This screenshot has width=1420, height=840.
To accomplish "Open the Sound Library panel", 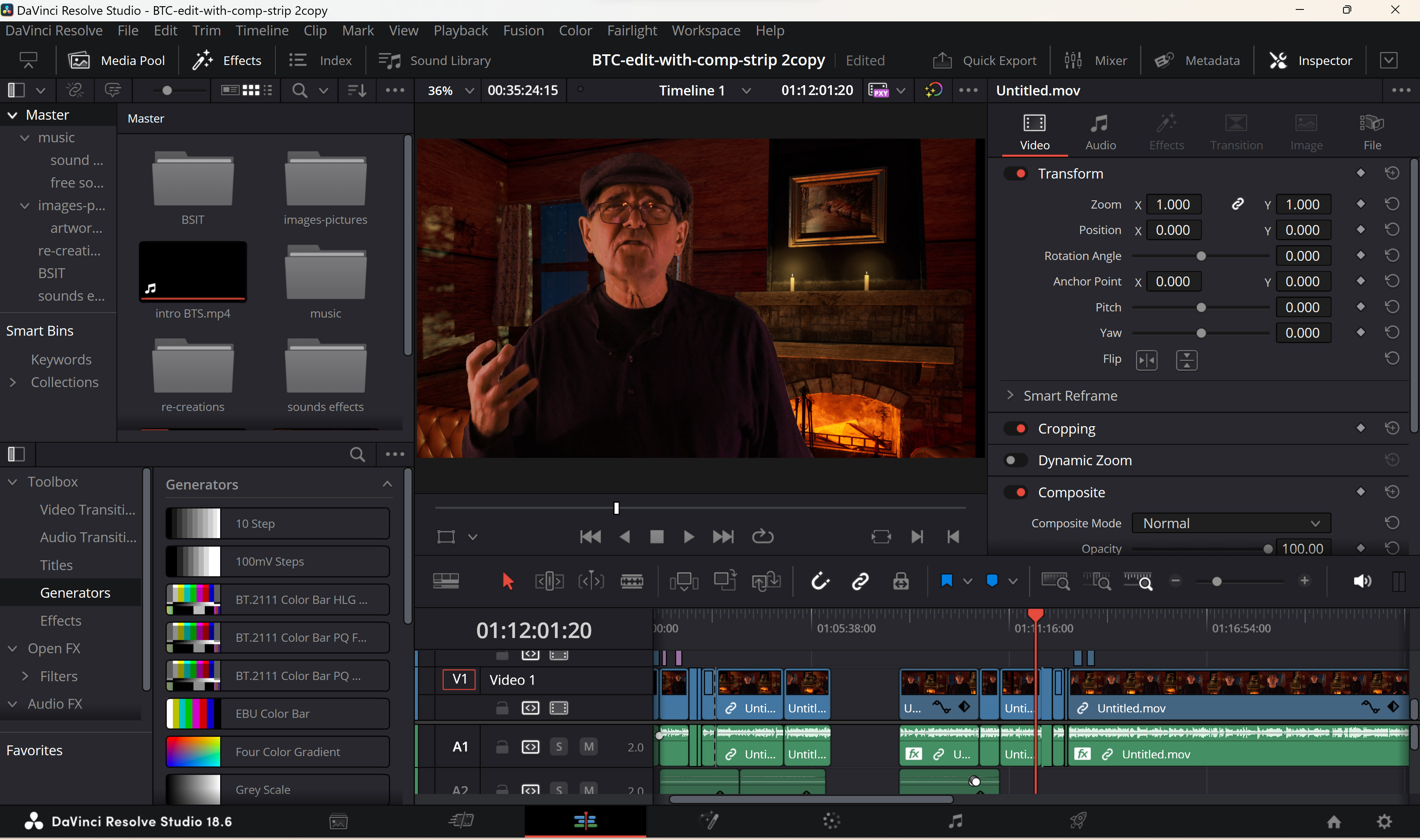I will pyautogui.click(x=435, y=60).
